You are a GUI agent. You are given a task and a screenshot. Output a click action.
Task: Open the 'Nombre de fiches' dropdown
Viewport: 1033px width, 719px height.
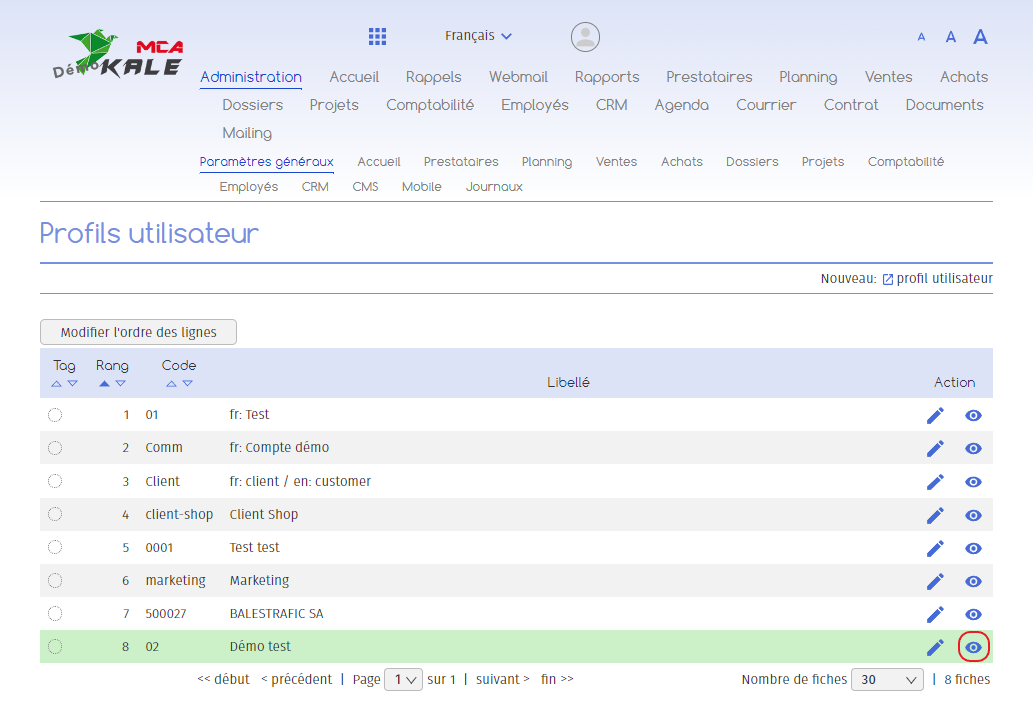click(887, 680)
